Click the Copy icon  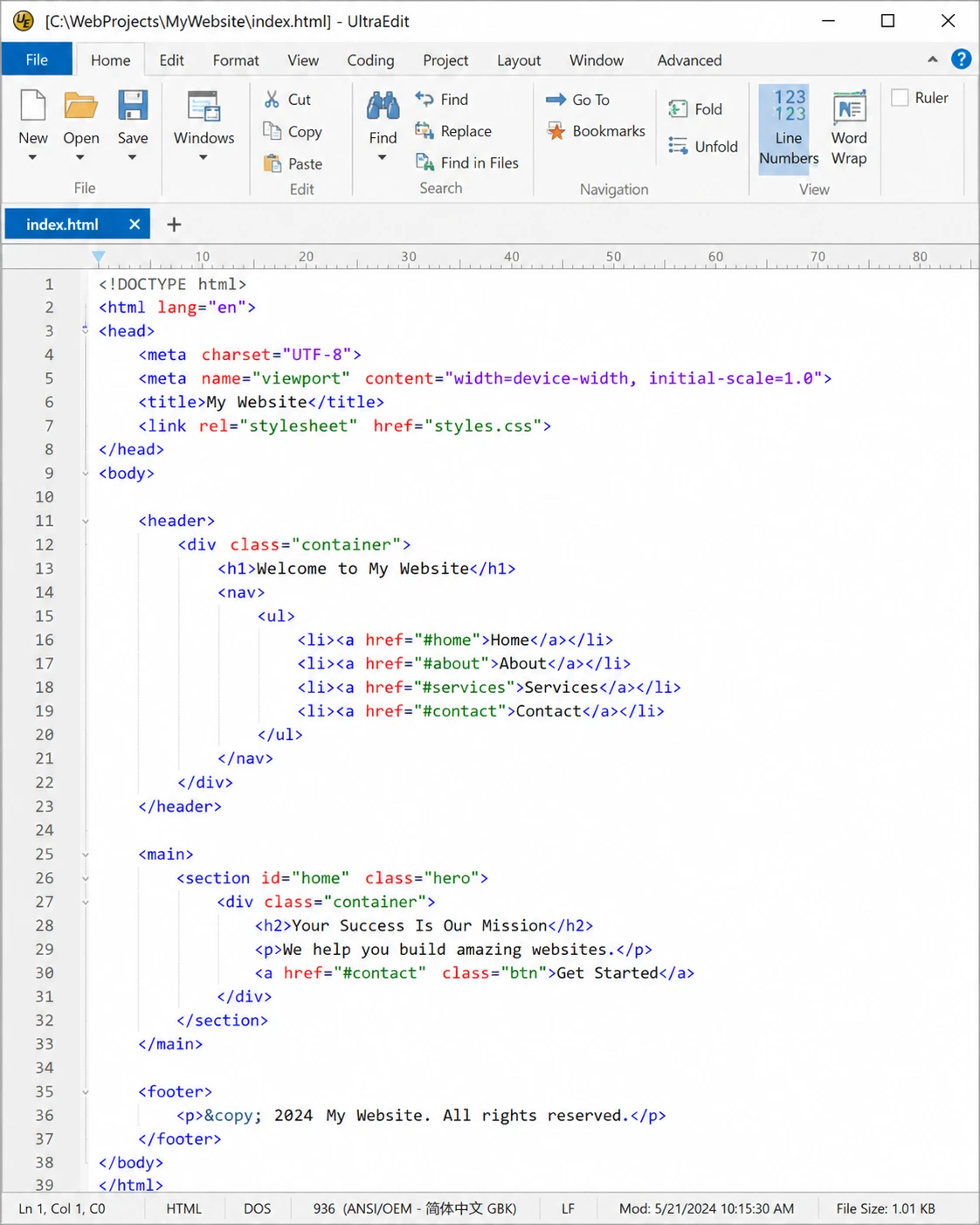273,131
